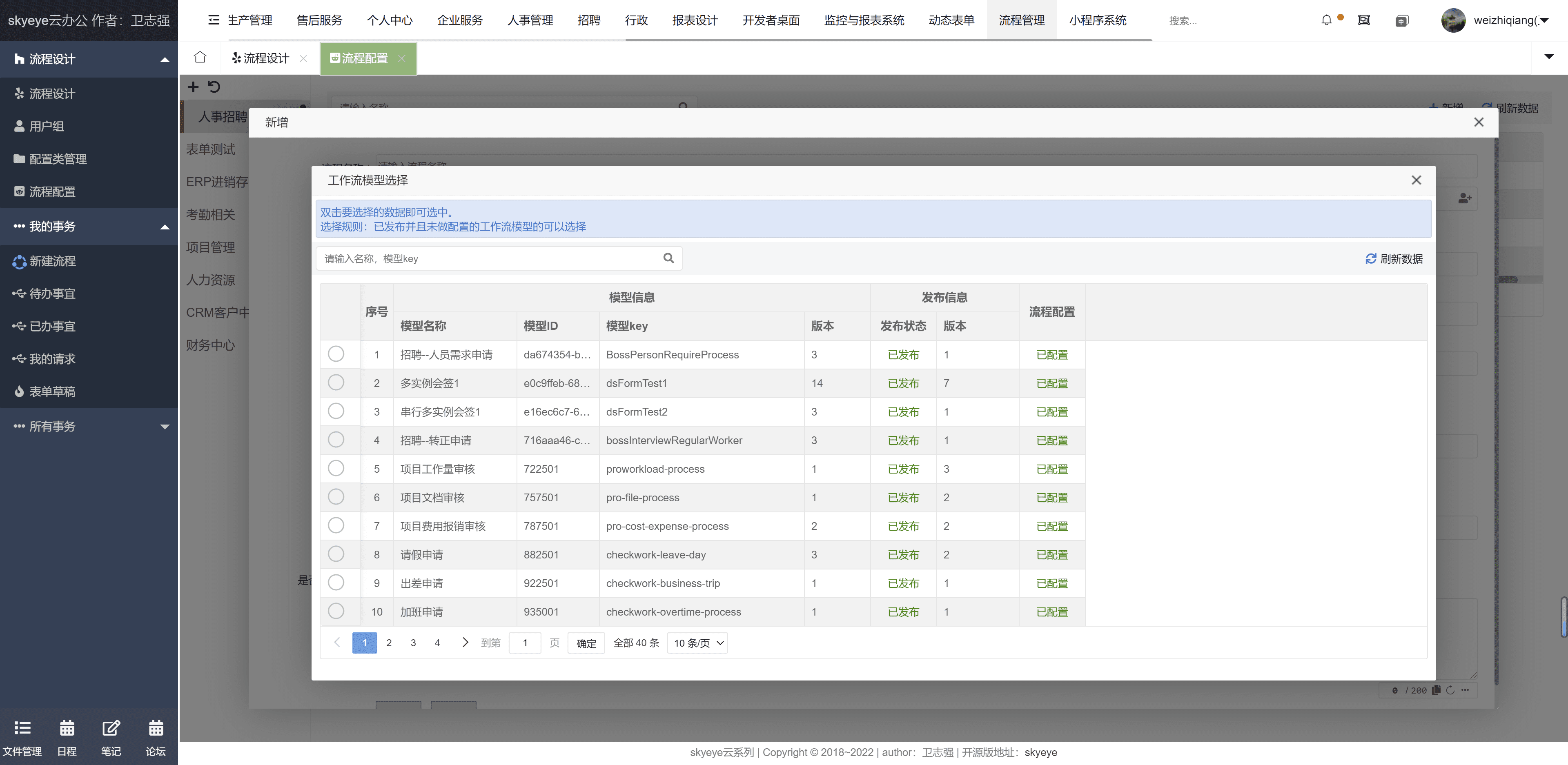
Task: Click the fullscreen icon in top bar
Action: pyautogui.click(x=1363, y=20)
